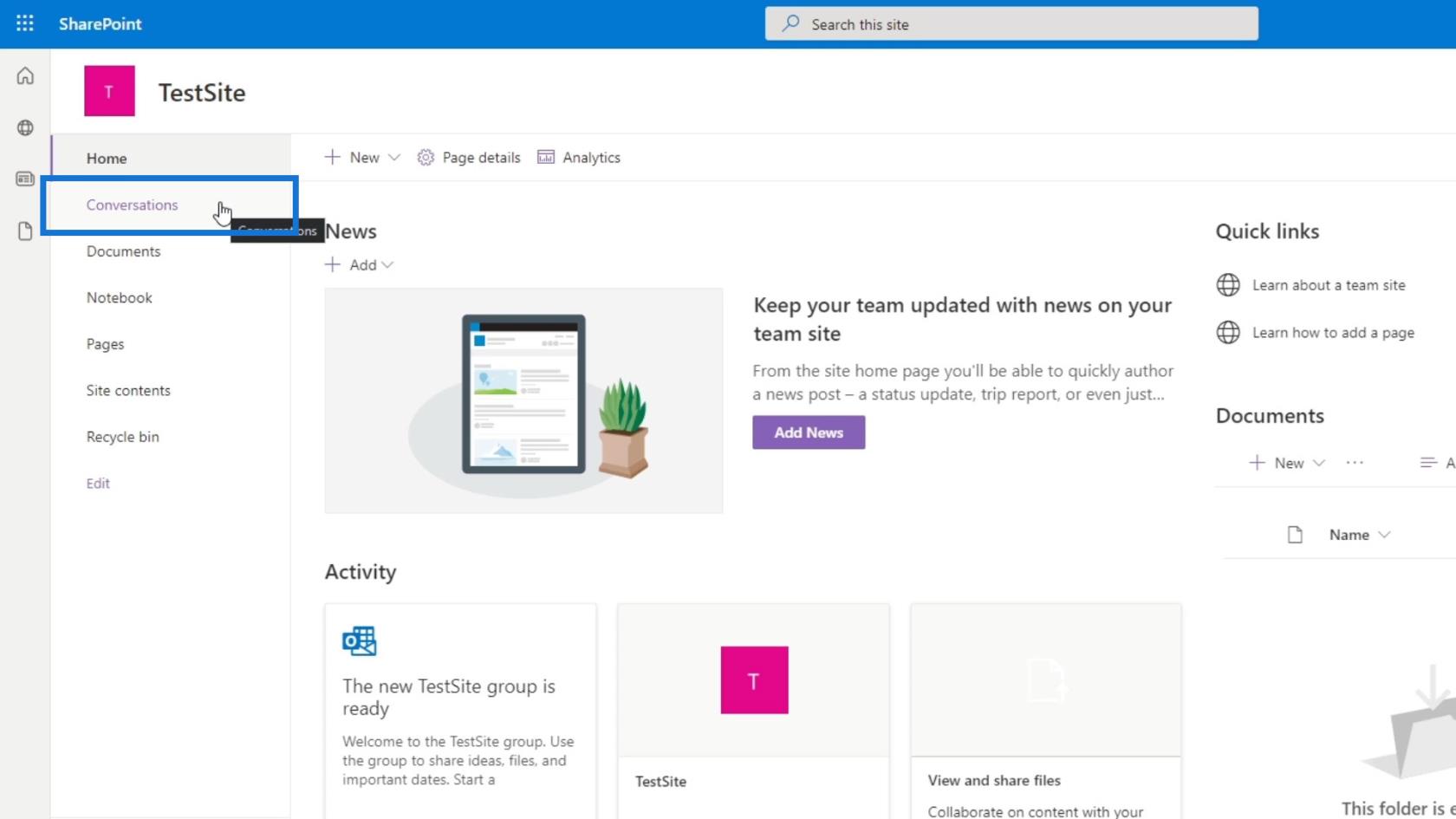The width and height of the screenshot is (1456, 819).
Task: Open Page details
Action: (x=481, y=158)
